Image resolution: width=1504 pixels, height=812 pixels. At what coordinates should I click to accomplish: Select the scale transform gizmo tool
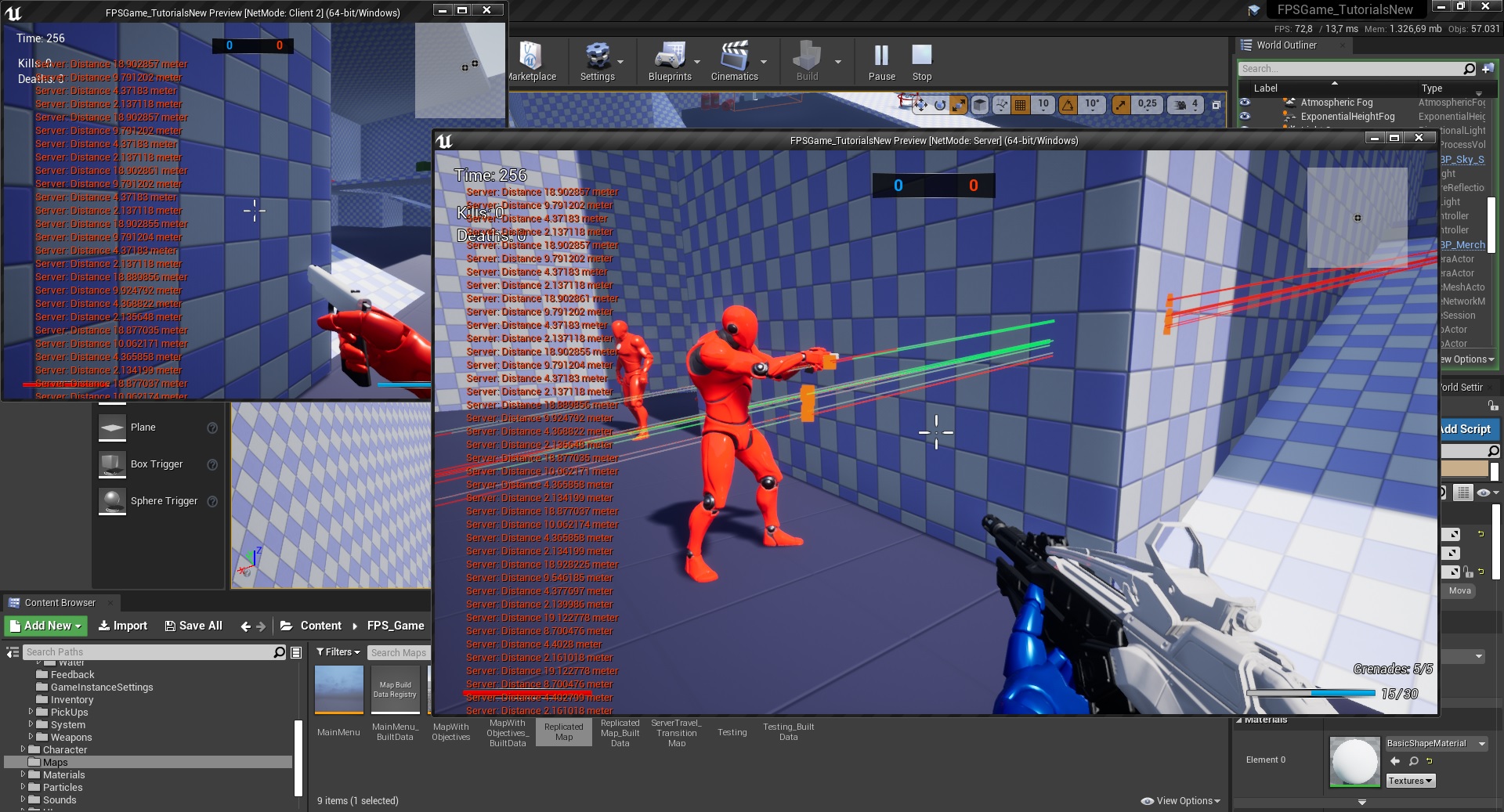(x=959, y=105)
